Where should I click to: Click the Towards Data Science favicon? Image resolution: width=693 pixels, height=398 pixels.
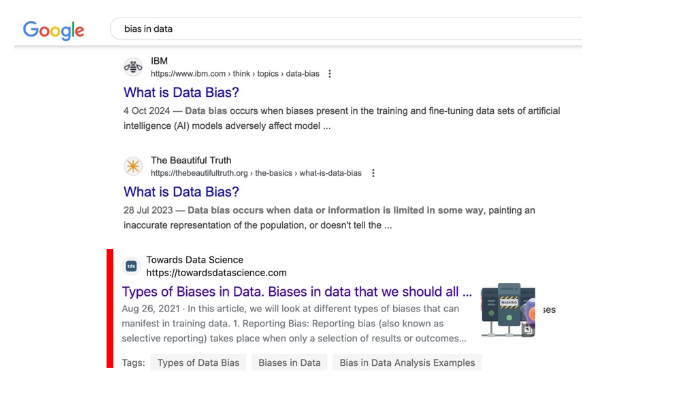coord(131,266)
